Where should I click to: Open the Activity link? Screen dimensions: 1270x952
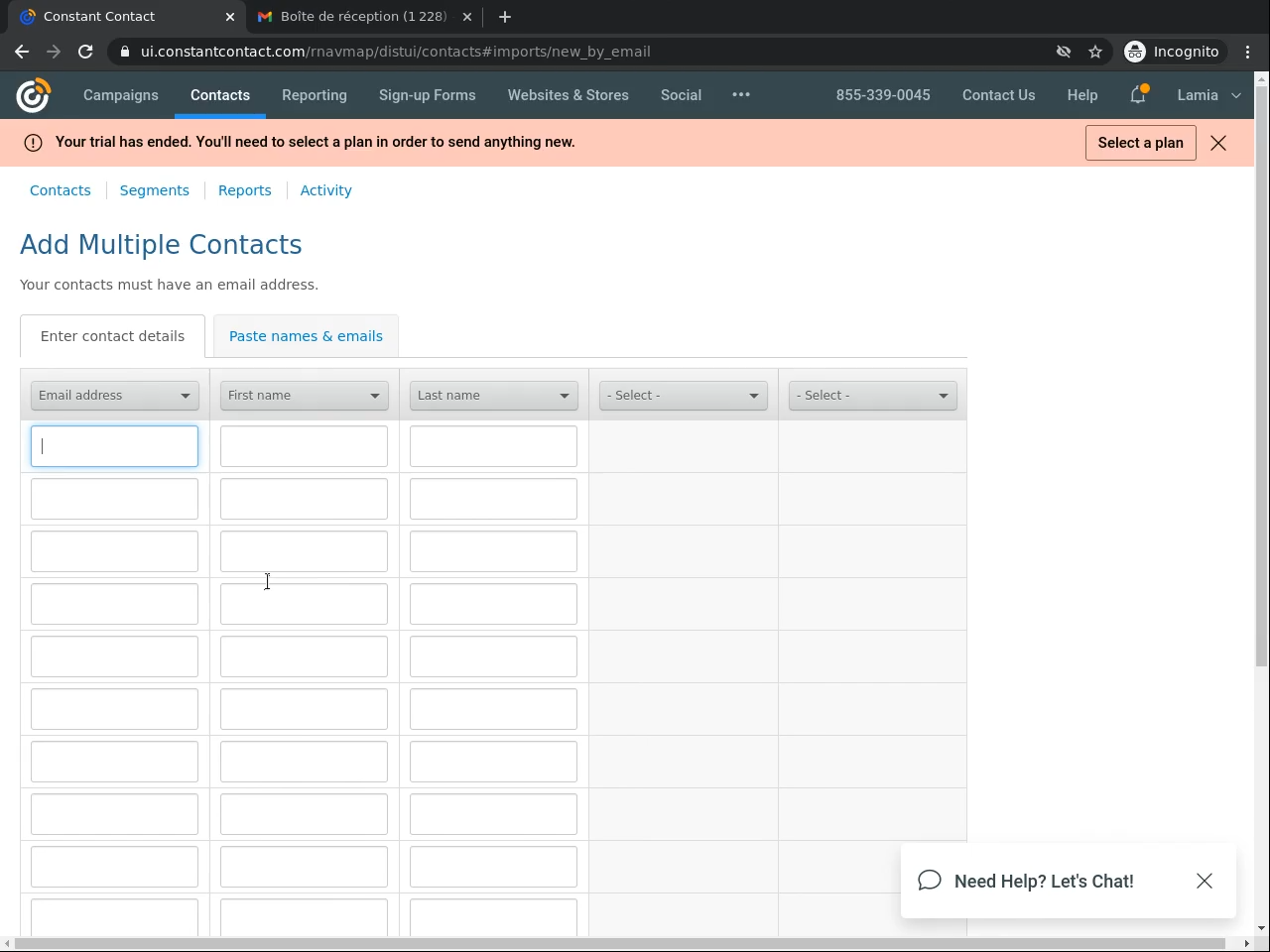coord(326,190)
